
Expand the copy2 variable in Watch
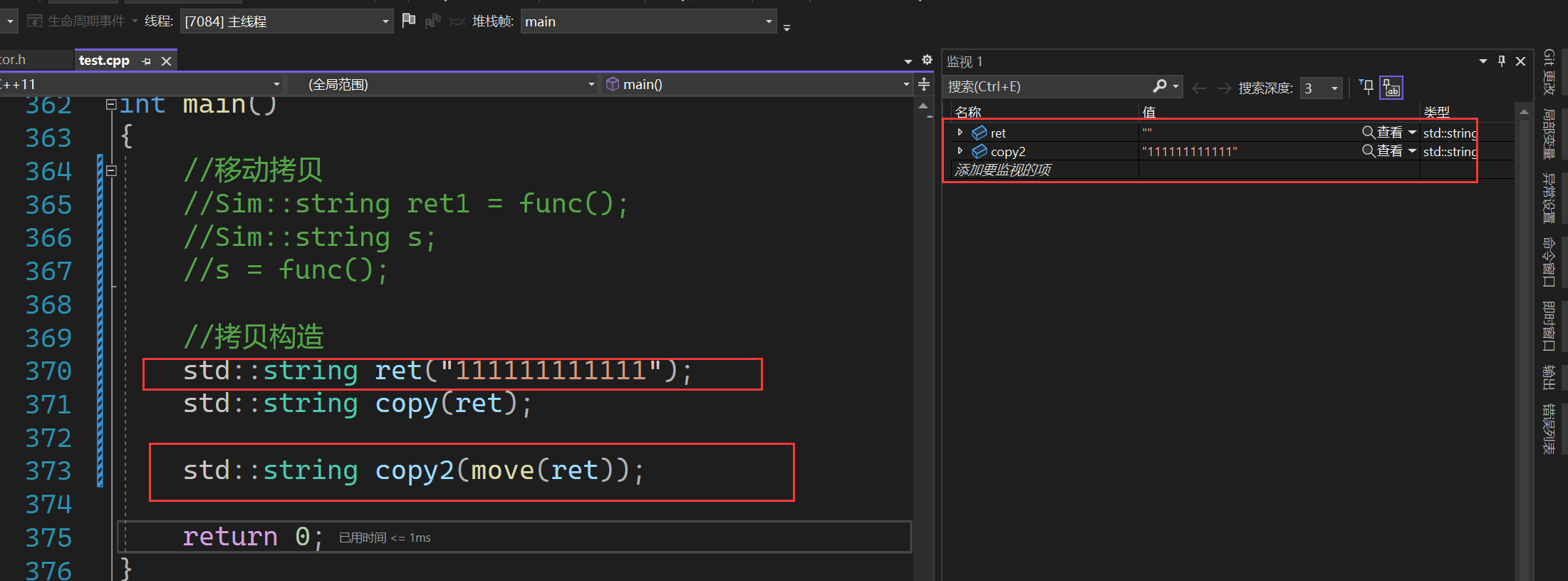pos(960,151)
